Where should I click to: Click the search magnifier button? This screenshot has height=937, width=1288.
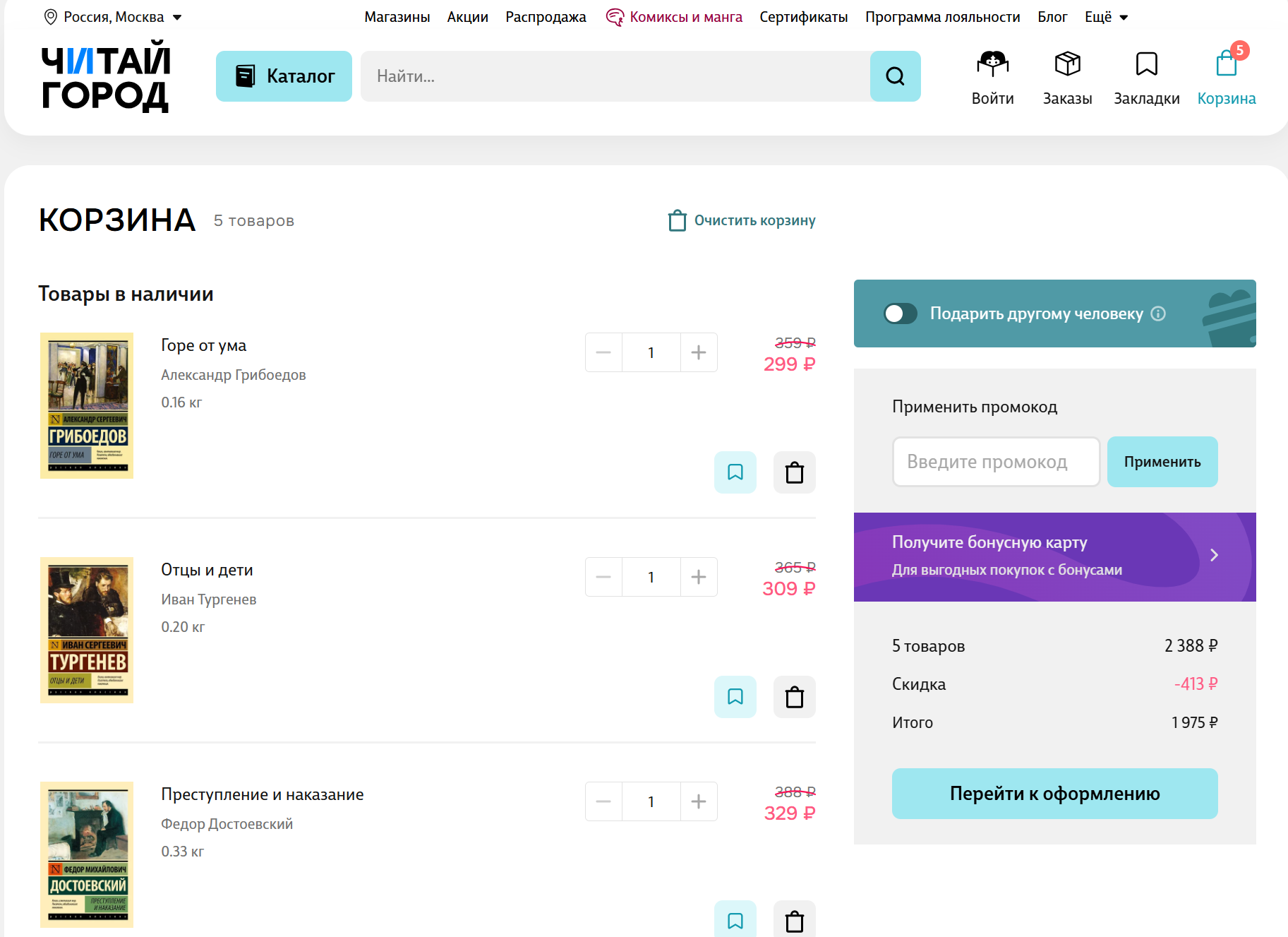(x=895, y=76)
